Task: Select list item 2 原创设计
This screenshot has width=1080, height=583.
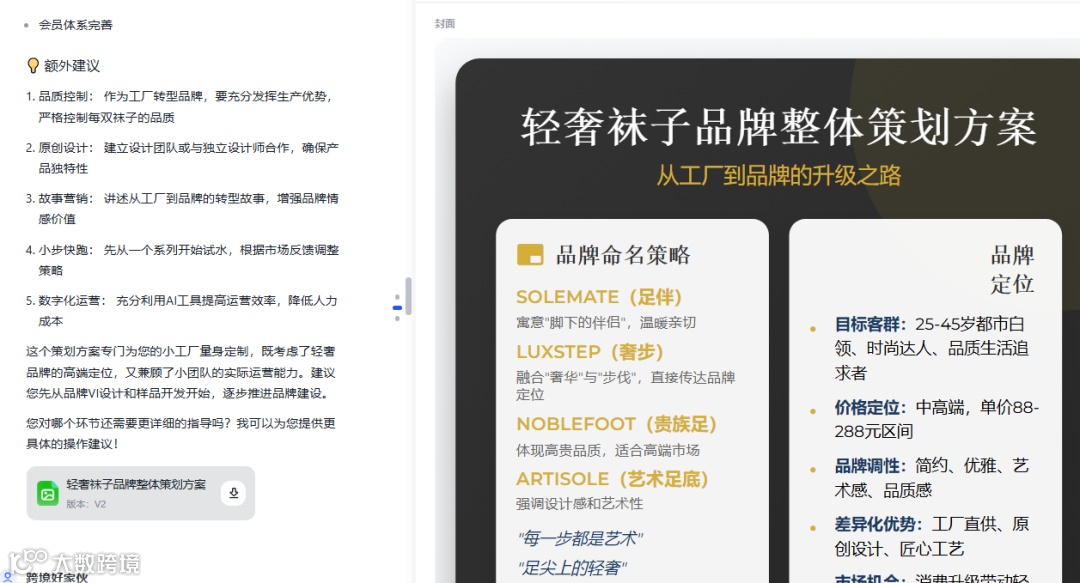Action: click(x=182, y=158)
